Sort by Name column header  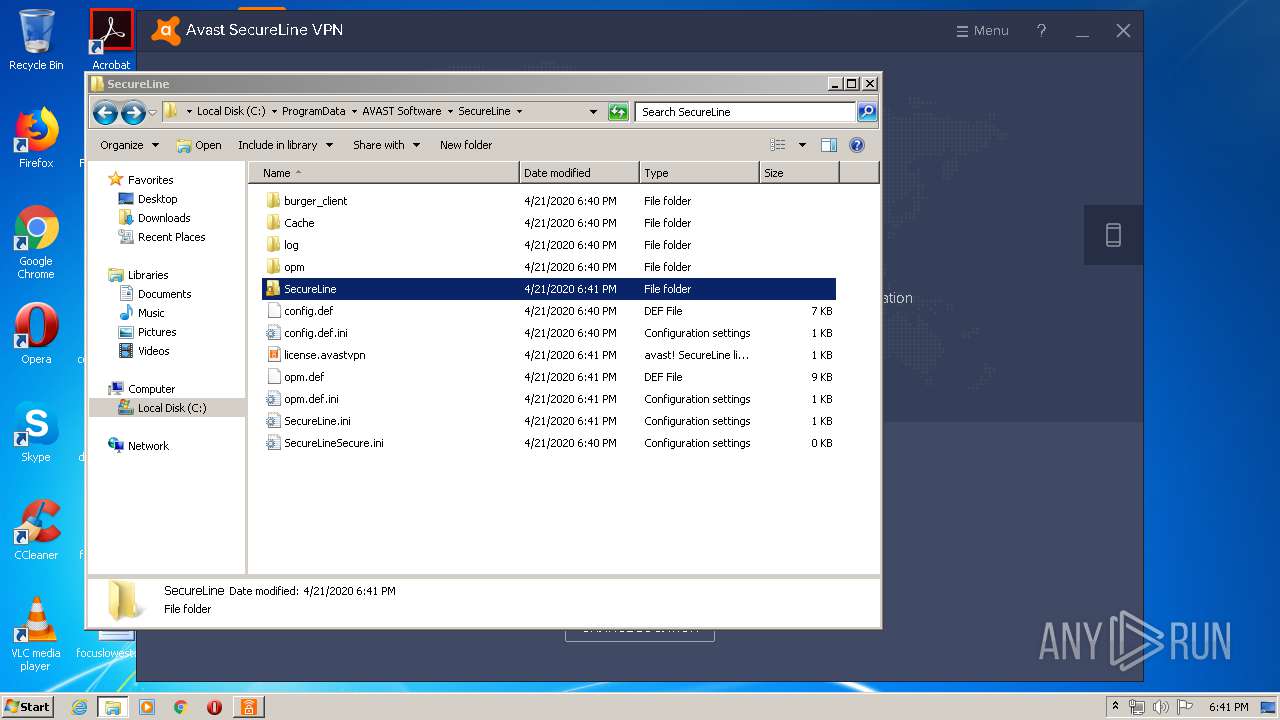384,173
